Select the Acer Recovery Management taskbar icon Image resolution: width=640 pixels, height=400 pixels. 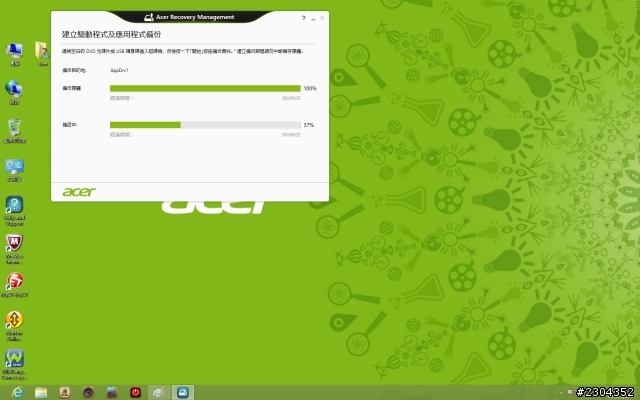click(x=182, y=393)
